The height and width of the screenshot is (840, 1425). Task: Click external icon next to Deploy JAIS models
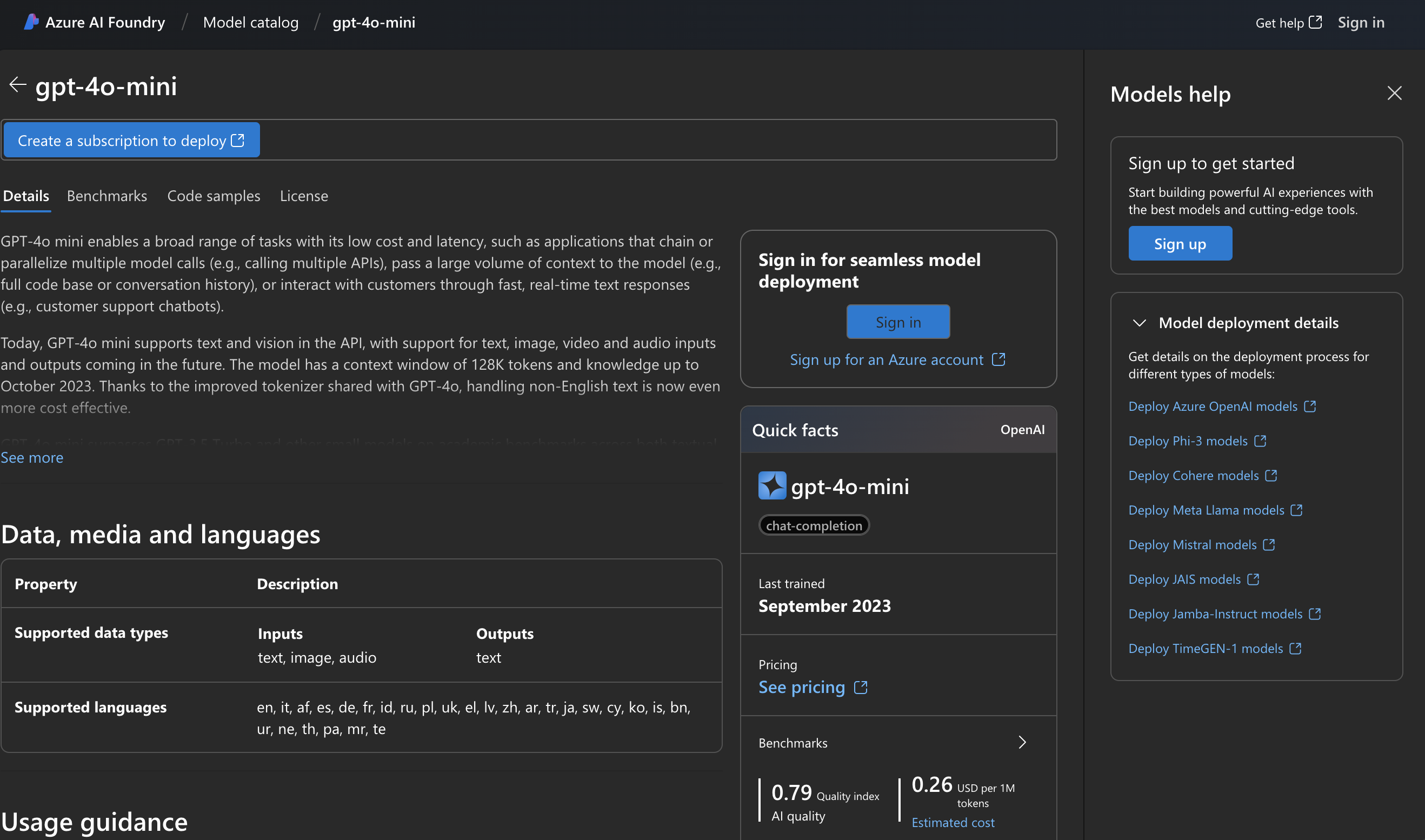tap(1253, 579)
